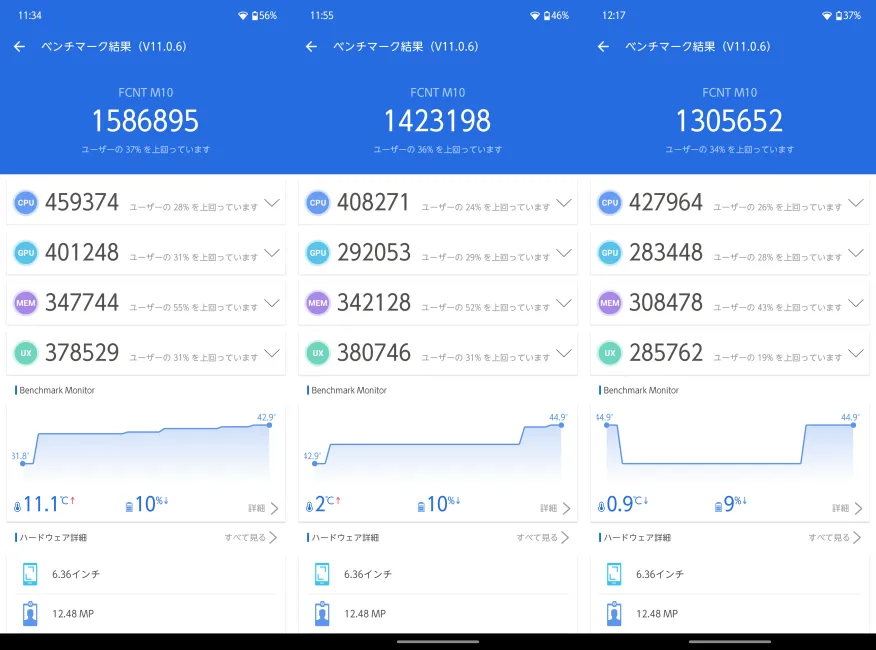The image size is (876, 650).
Task: Tap すべて見る in third hardware details section
Action: [x=835, y=538]
